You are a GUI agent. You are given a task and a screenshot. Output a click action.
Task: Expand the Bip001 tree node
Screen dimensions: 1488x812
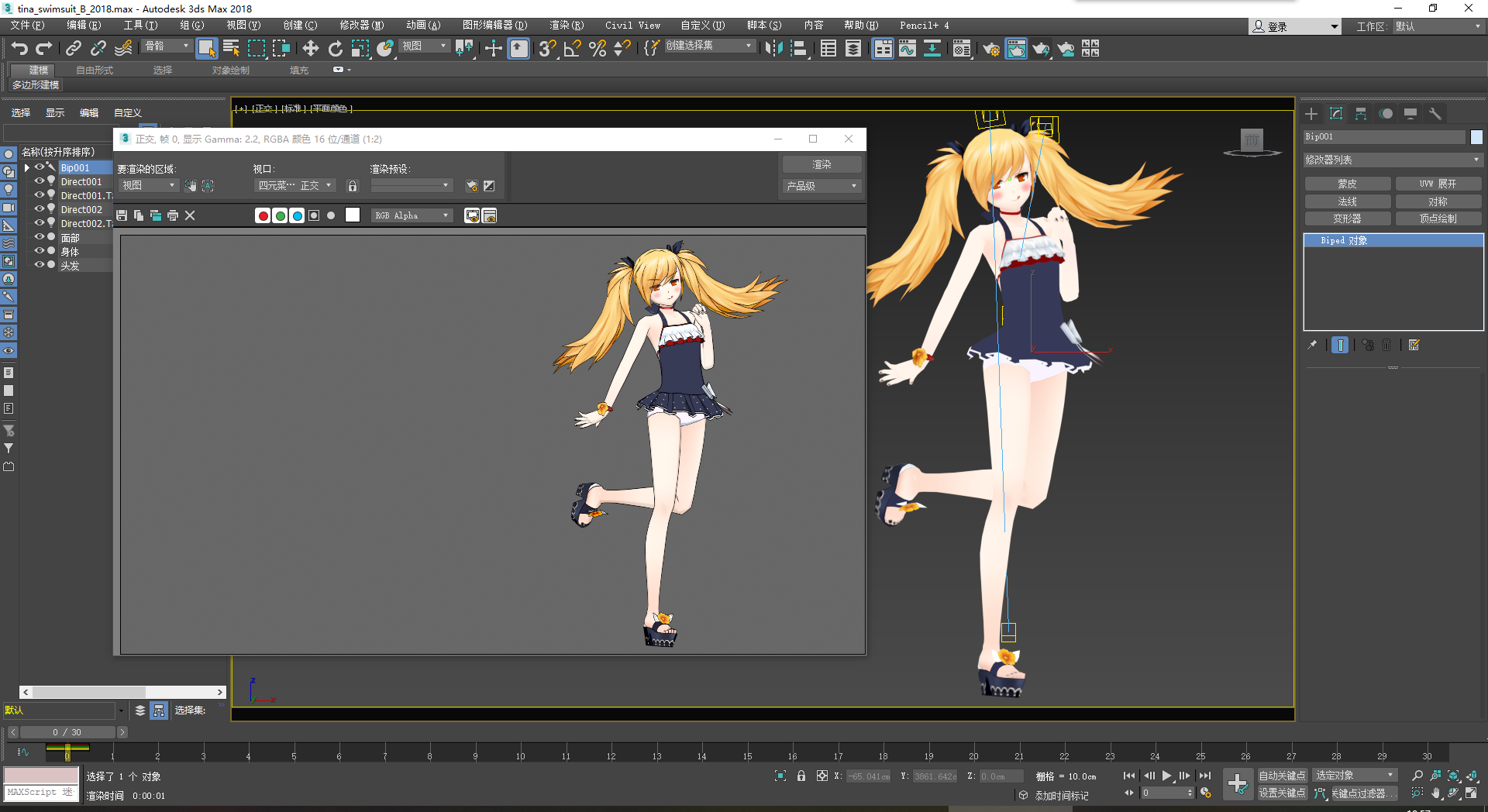[x=27, y=167]
